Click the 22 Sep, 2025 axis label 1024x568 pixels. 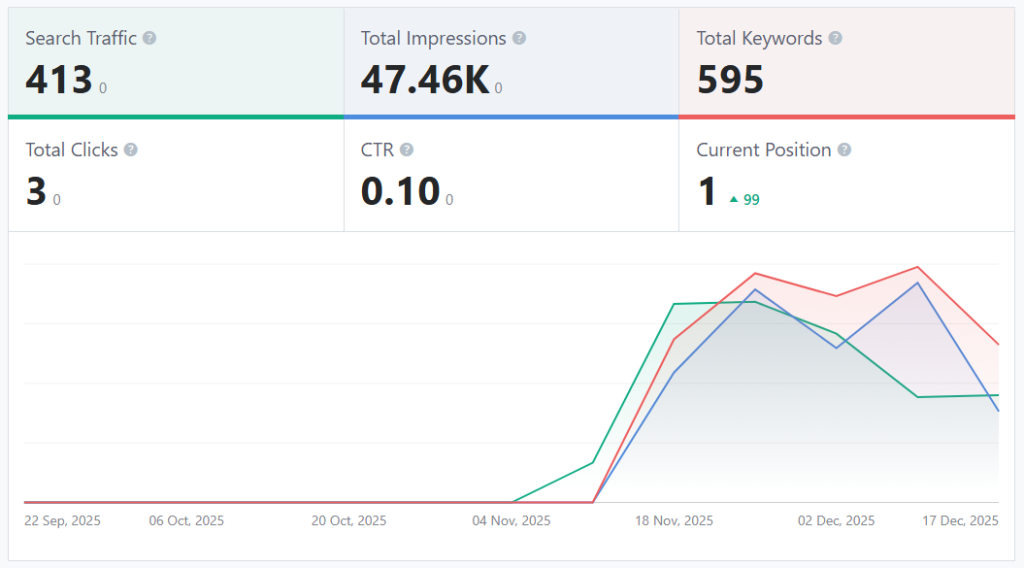pos(63,520)
